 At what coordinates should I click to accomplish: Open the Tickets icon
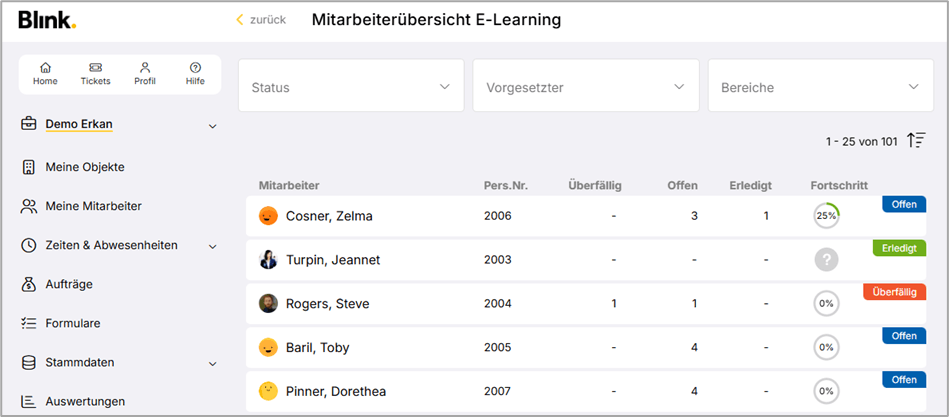coord(95,68)
